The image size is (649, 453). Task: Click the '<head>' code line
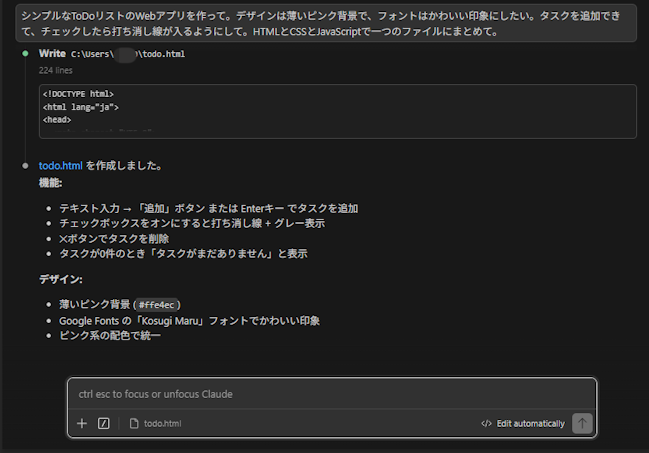tap(57, 120)
